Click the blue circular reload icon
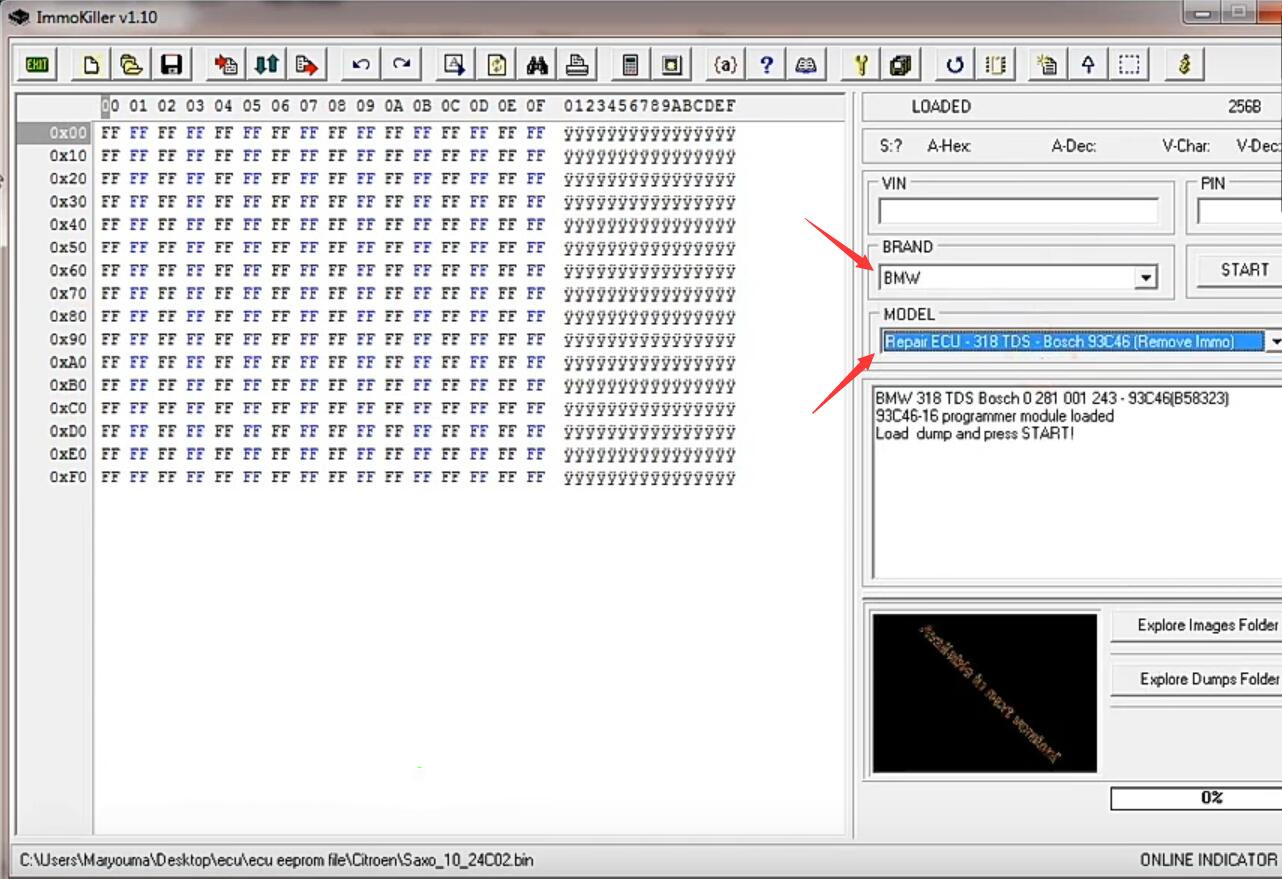Screen dimensions: 1282x879 [x=956, y=65]
